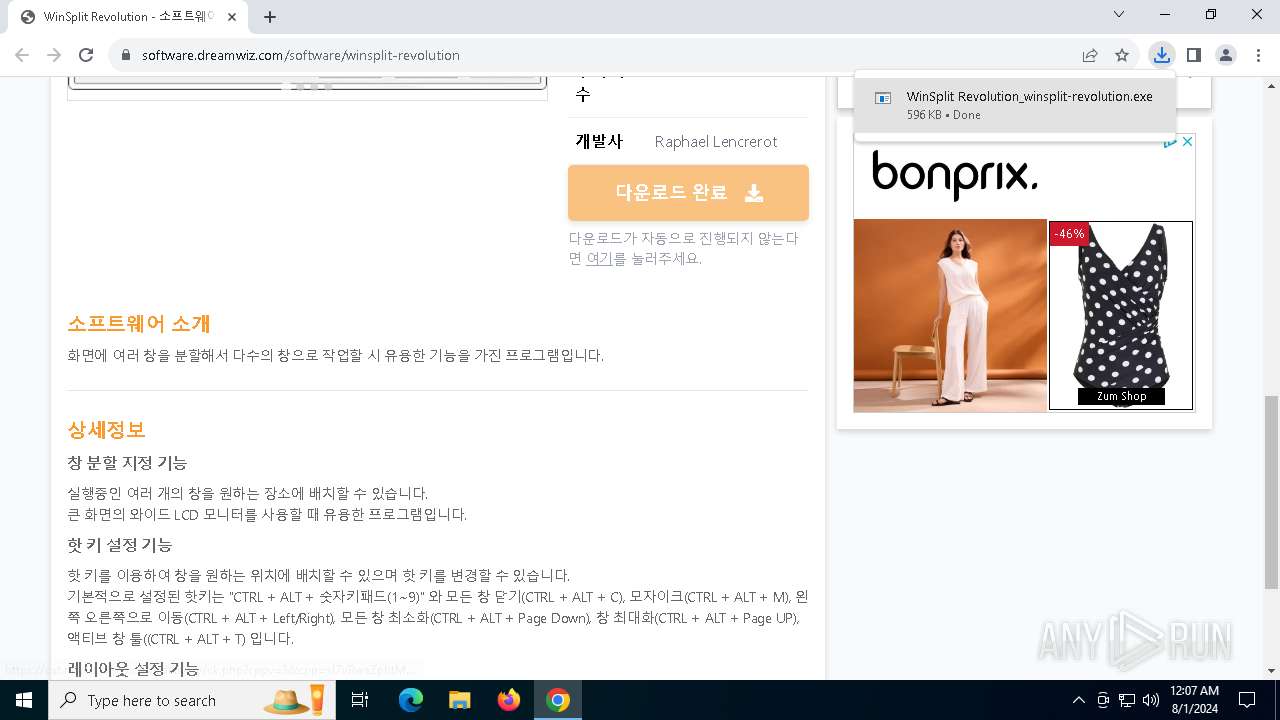Image resolution: width=1280 pixels, height=720 pixels.
Task: Open Chrome downloads bubble icon
Action: 1161,55
